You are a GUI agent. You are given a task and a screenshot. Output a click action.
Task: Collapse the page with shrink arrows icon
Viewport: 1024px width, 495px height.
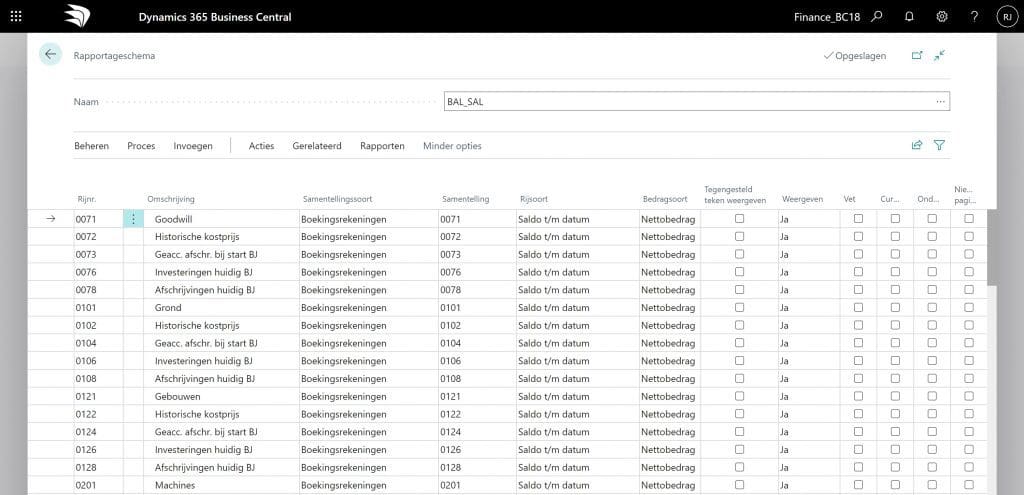pos(940,56)
